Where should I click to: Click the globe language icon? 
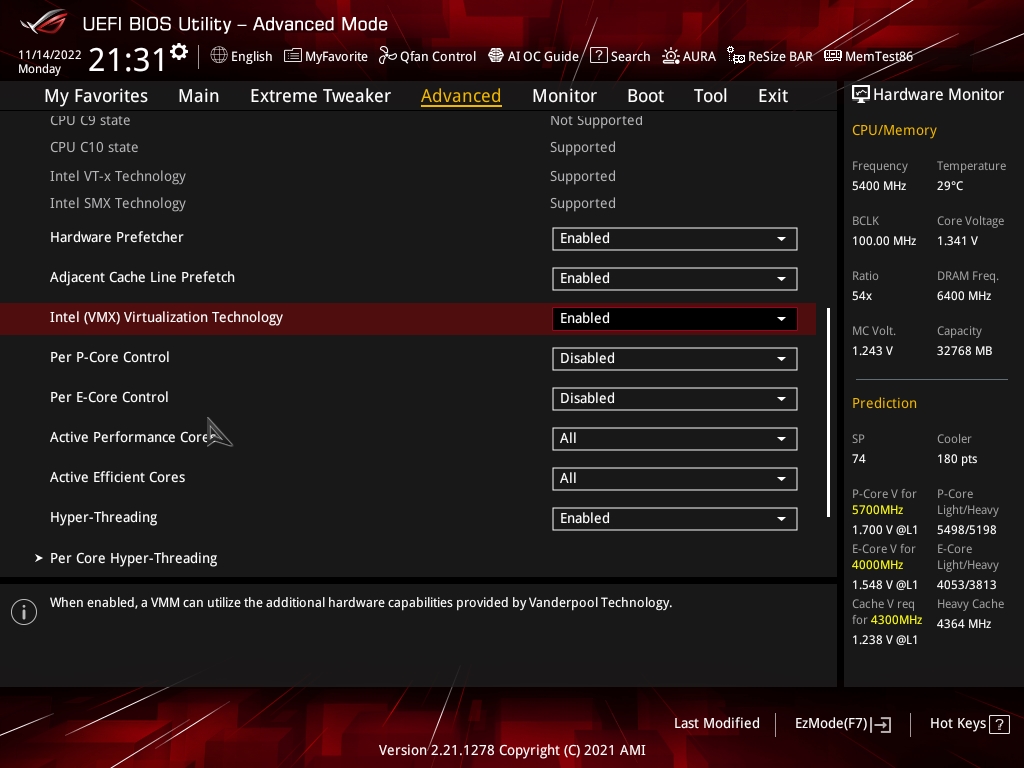(x=219, y=56)
